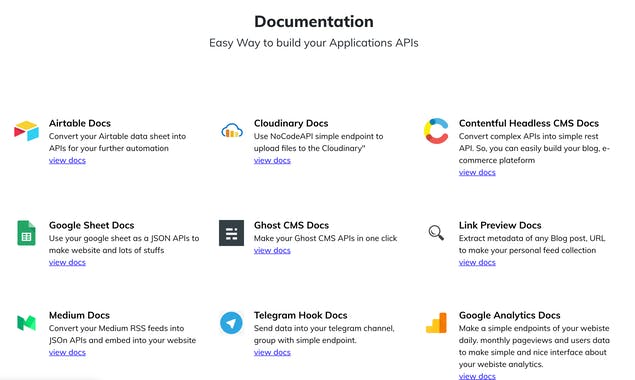Viewport: 635px width, 380px height.
Task: Click 'Extract metadata of any Blog post' description
Action: (x=532, y=244)
